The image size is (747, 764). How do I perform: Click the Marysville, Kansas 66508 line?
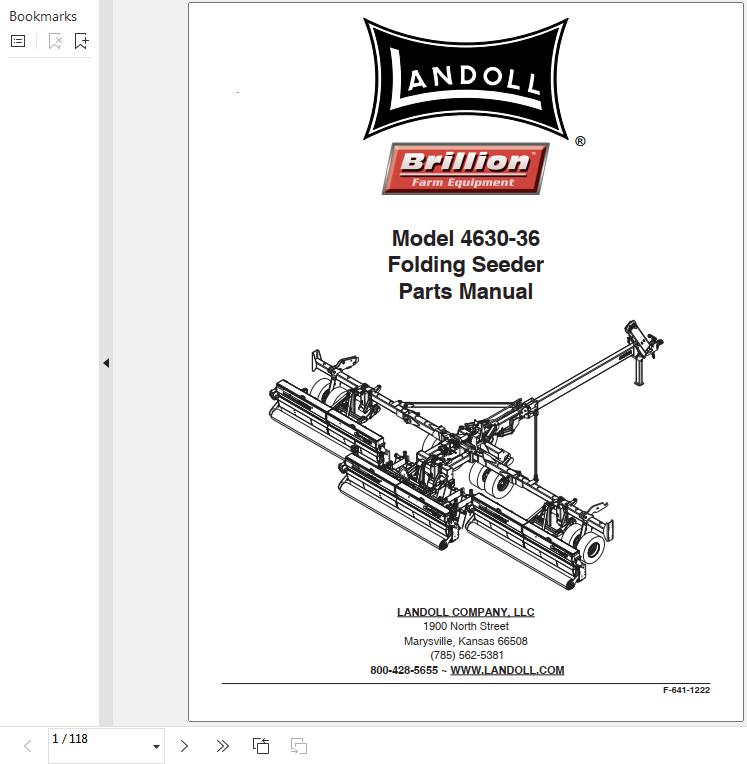click(x=466, y=641)
